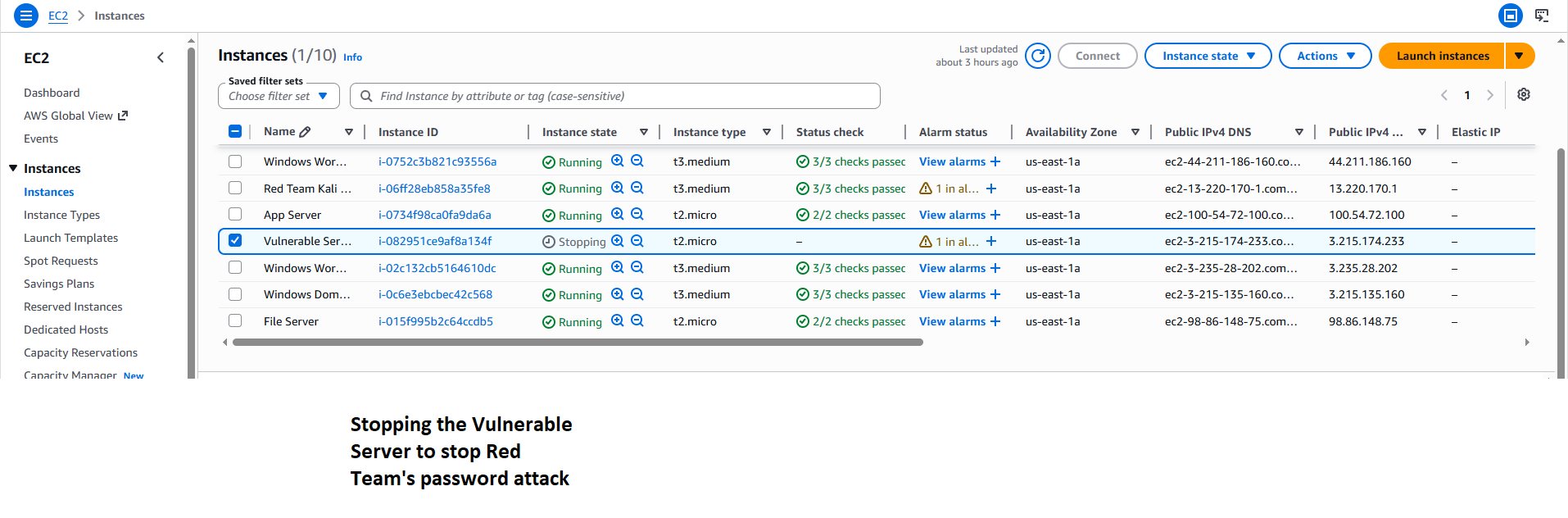Zoom out filter icon on Red Team Kali state
The image size is (1568, 518).
pyautogui.click(x=637, y=188)
